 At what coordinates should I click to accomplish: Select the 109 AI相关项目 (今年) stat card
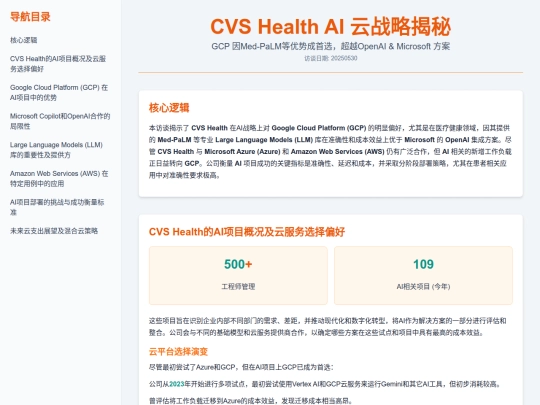click(x=423, y=275)
